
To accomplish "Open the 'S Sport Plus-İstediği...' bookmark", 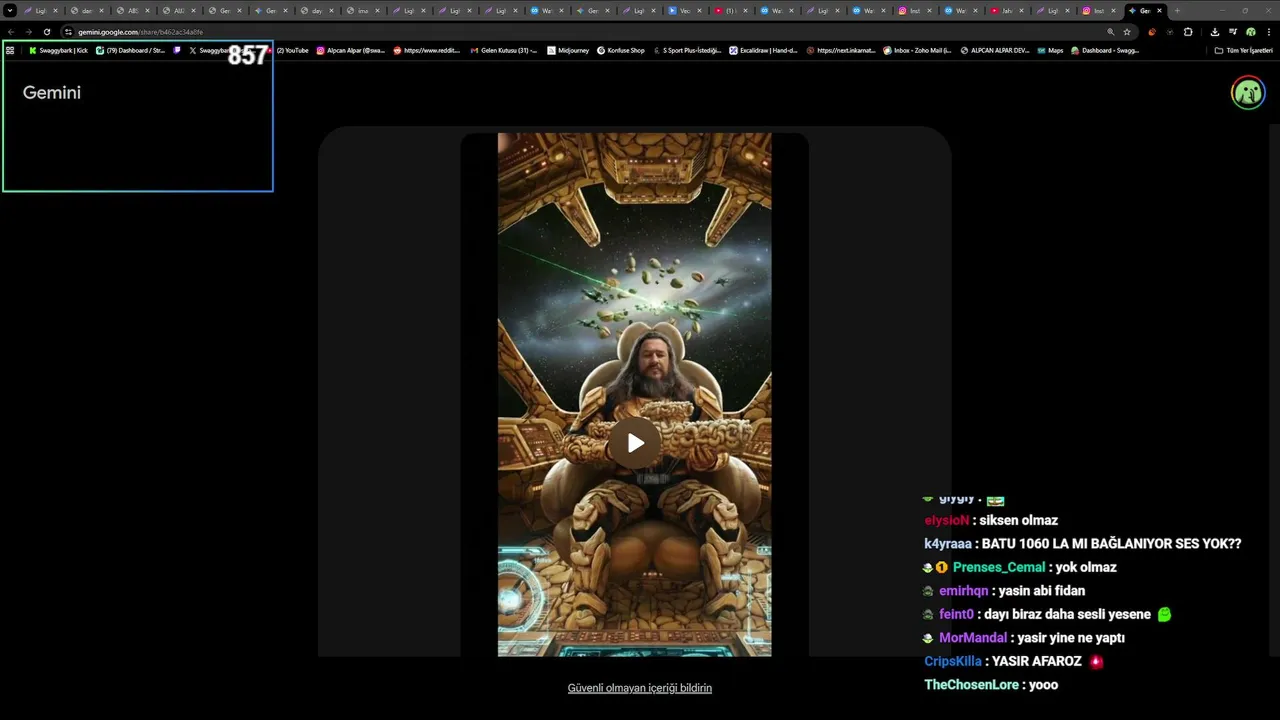I will click(x=687, y=50).
